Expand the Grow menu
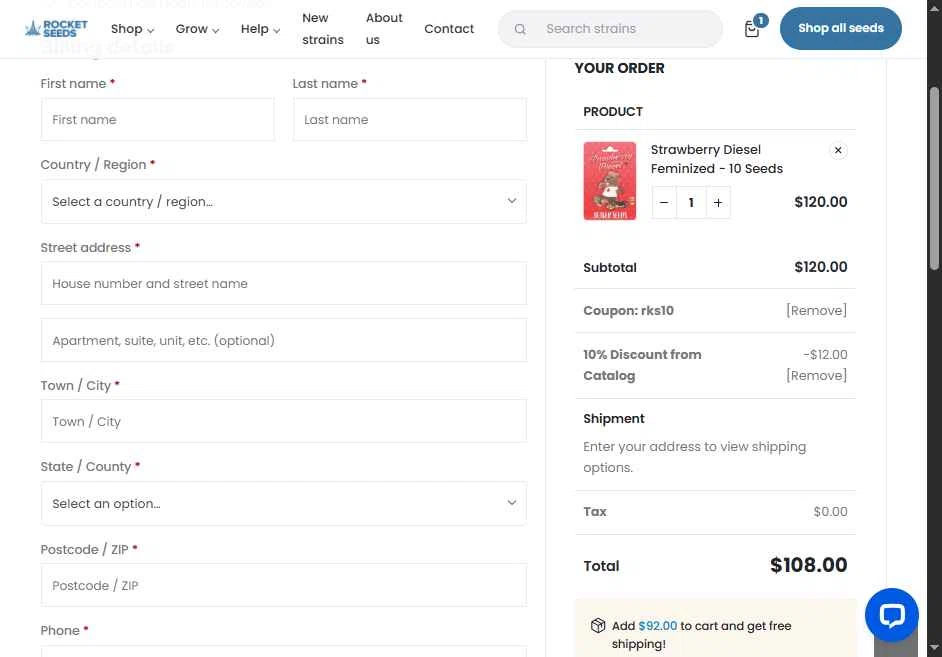942x657 pixels. pos(197,29)
